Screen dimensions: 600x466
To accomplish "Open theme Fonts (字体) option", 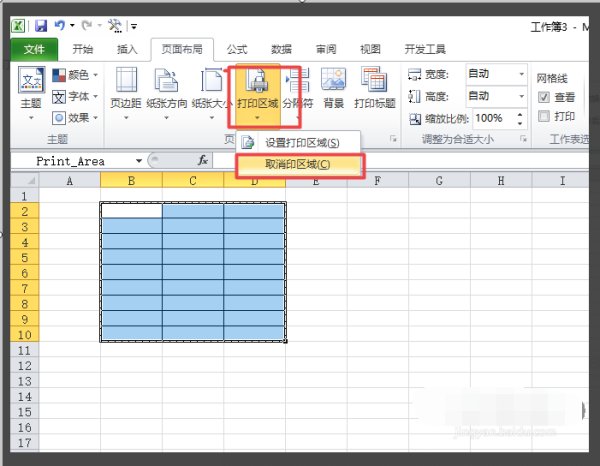I will pyautogui.click(x=75, y=96).
